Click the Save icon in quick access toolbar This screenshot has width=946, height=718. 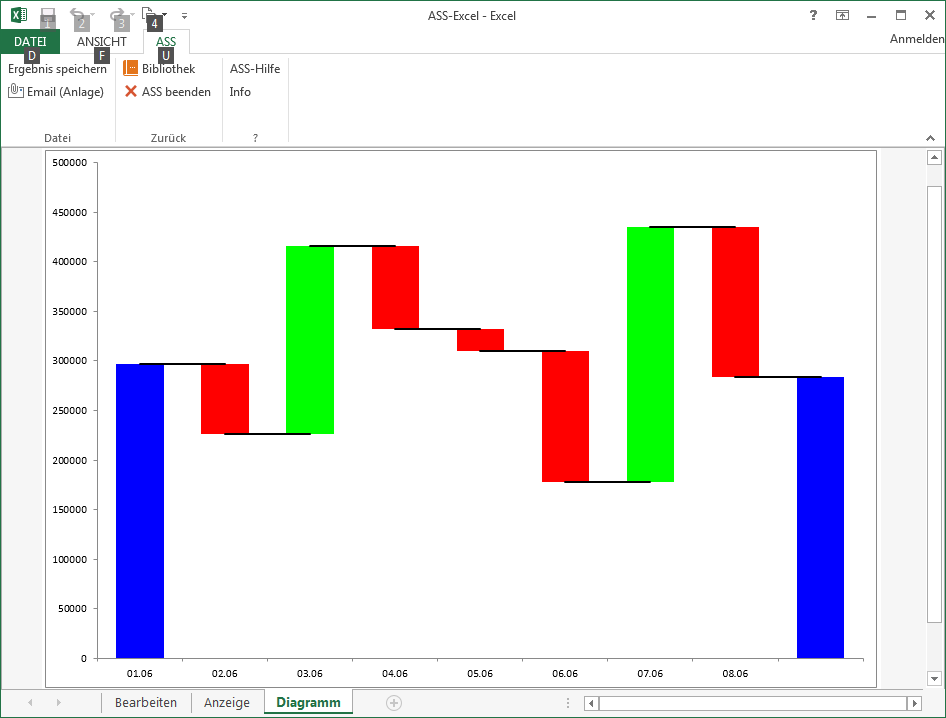47,15
